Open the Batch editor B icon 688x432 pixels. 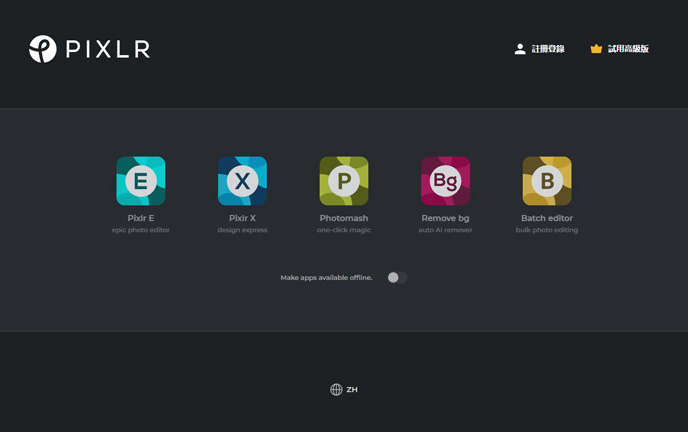(x=547, y=181)
